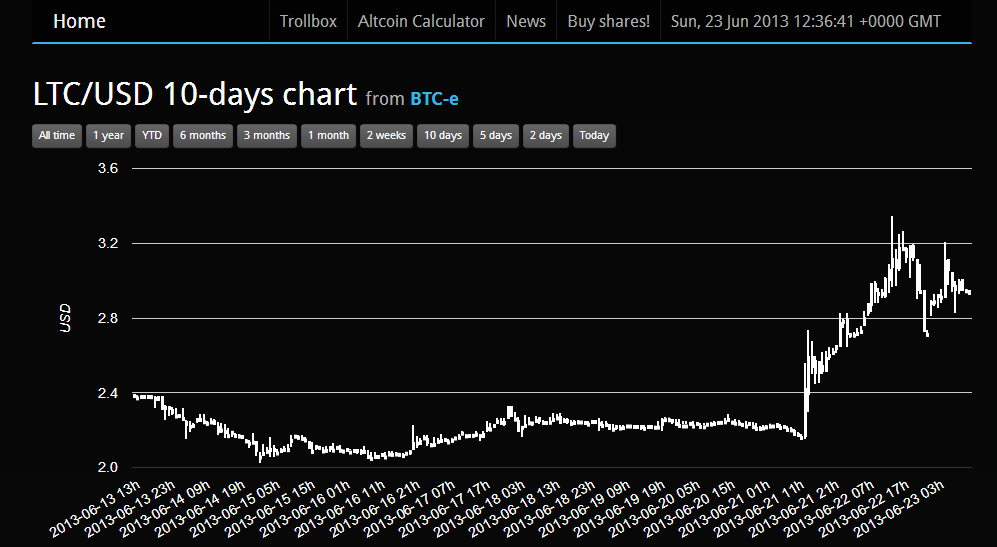Open the Altcoin Calculator

(421, 21)
